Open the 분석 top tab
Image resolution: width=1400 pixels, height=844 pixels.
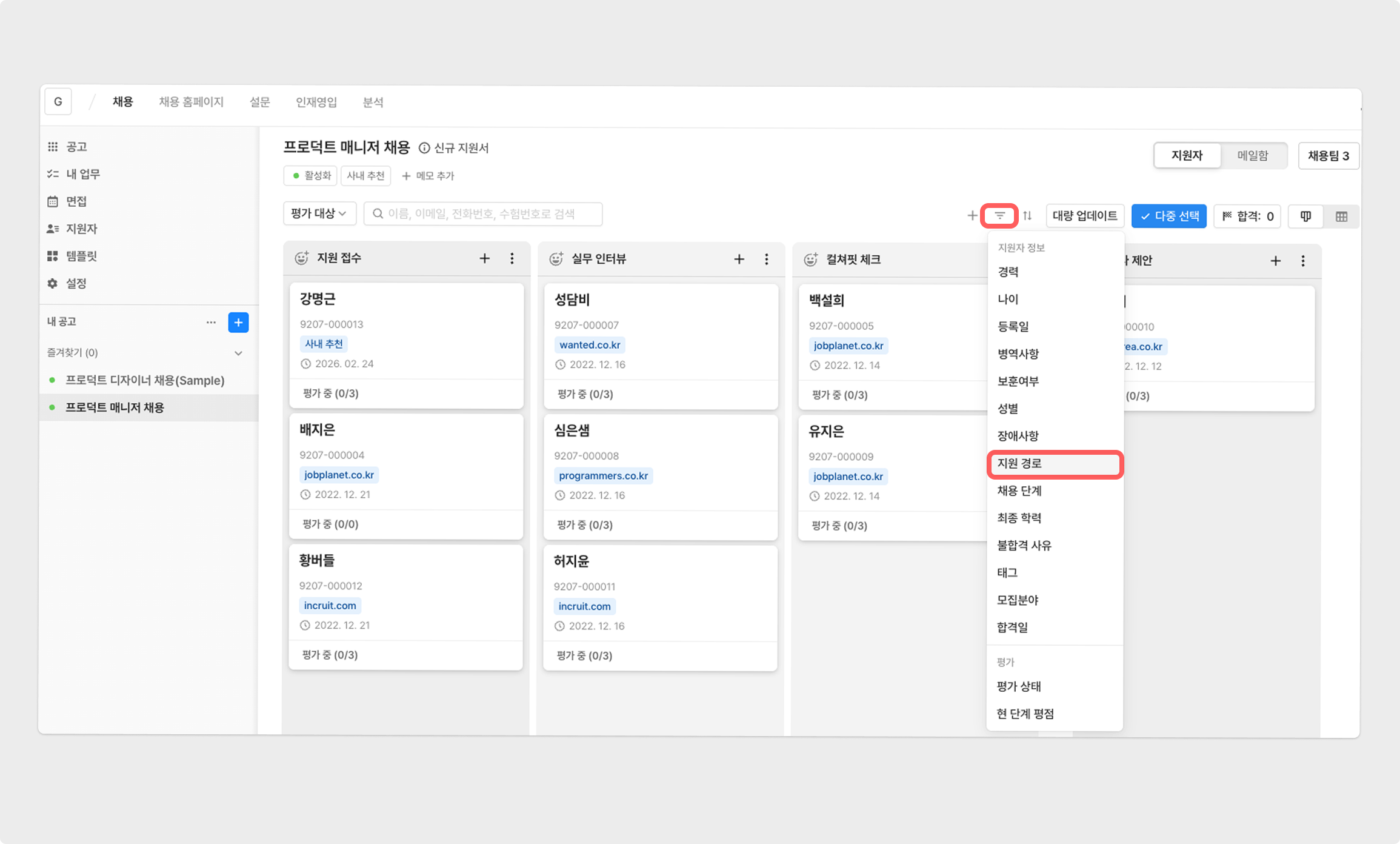pos(373,102)
